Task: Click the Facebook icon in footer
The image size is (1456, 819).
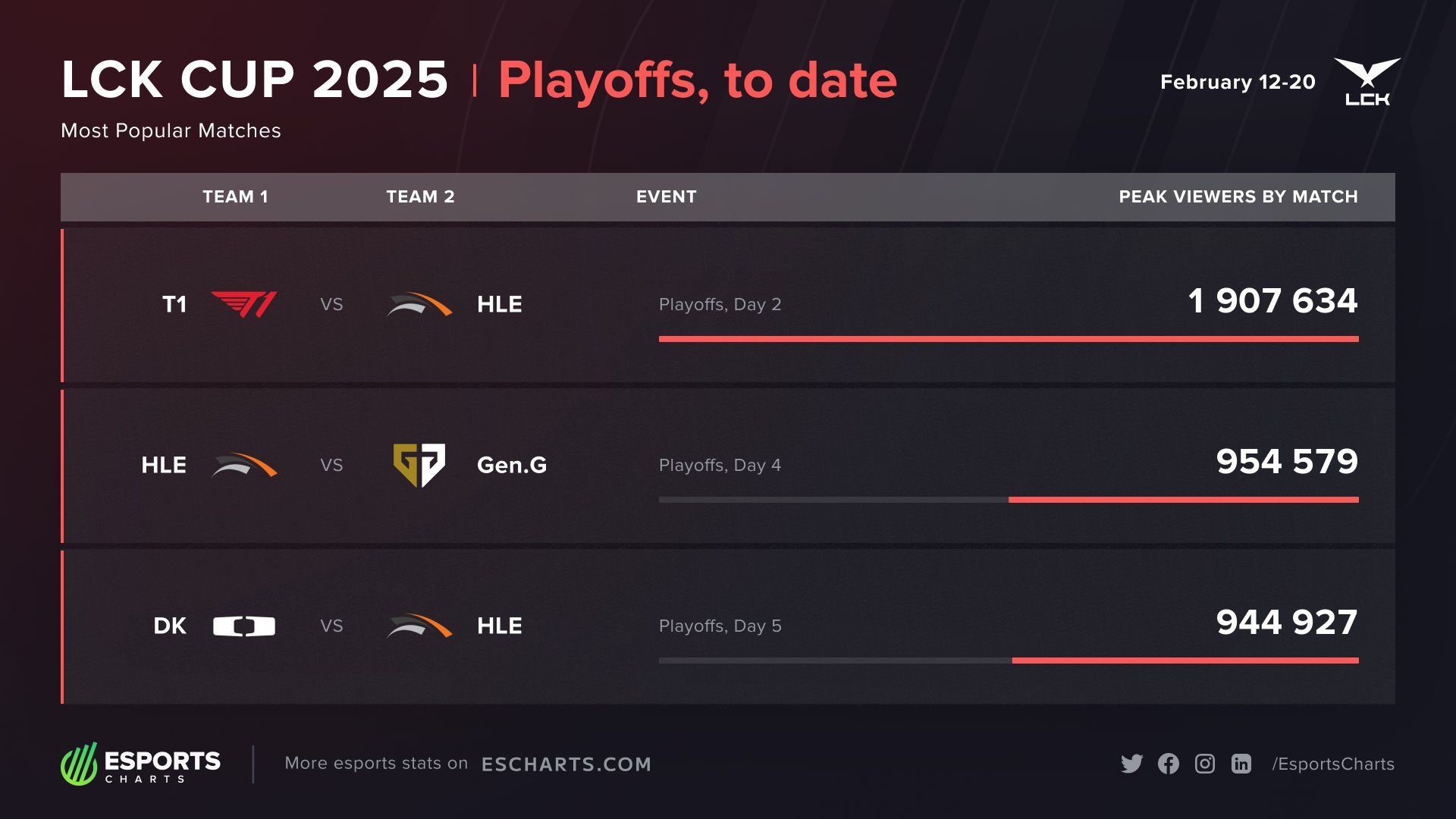Action: pyautogui.click(x=1169, y=764)
